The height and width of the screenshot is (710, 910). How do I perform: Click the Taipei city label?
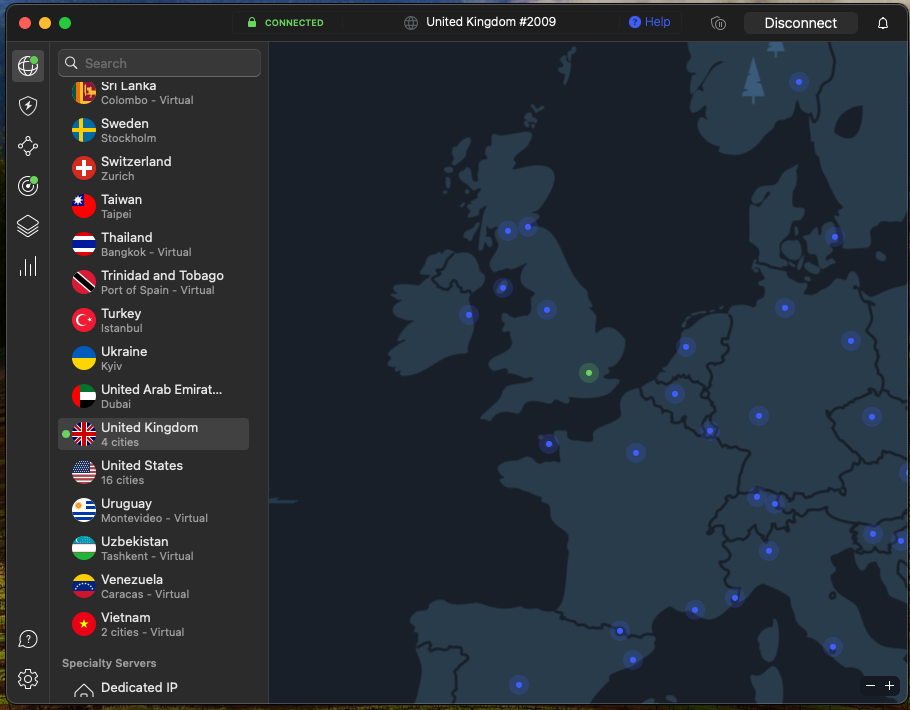116,214
